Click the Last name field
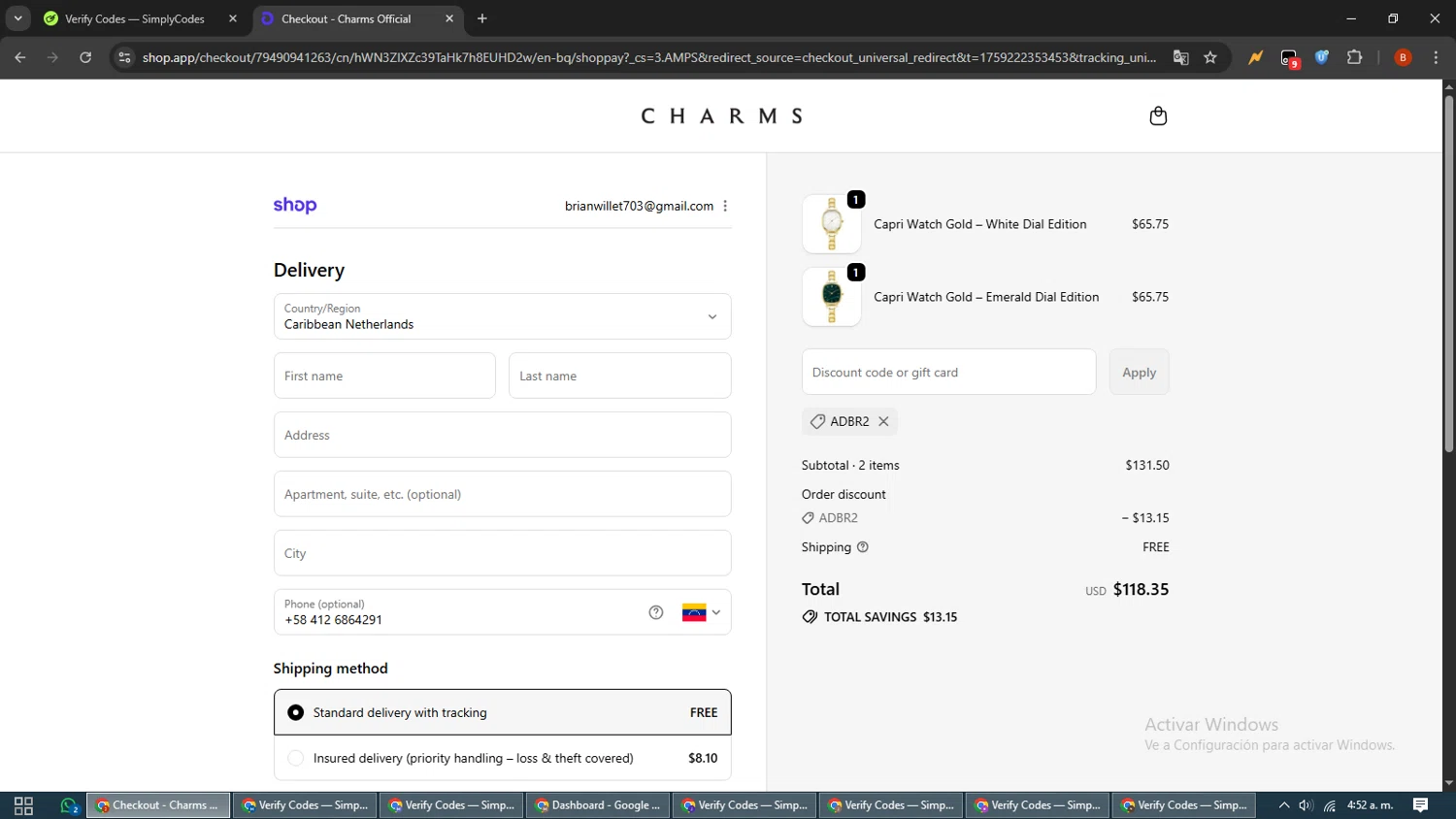 619,376
